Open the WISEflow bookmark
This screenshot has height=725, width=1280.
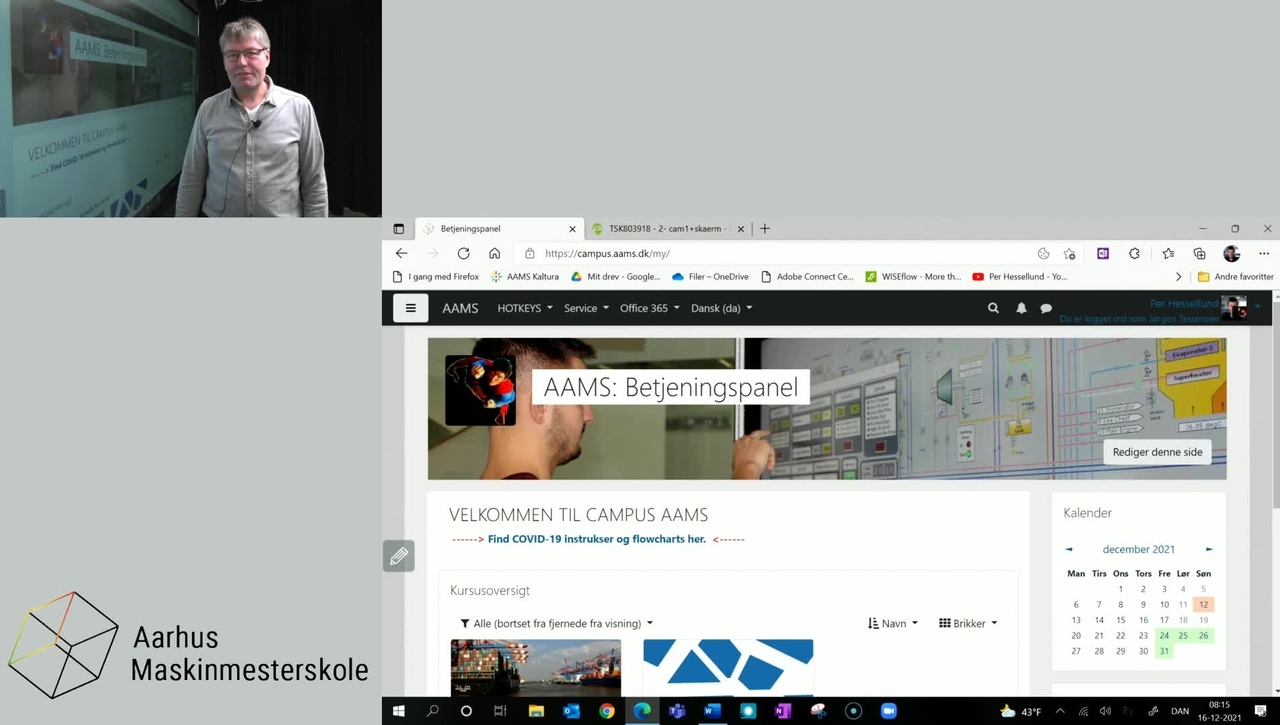pos(913,277)
